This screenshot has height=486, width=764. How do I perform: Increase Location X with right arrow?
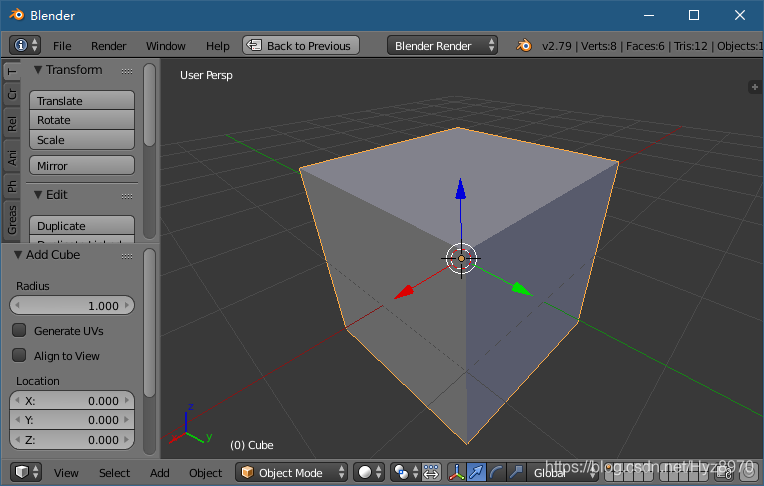127,401
